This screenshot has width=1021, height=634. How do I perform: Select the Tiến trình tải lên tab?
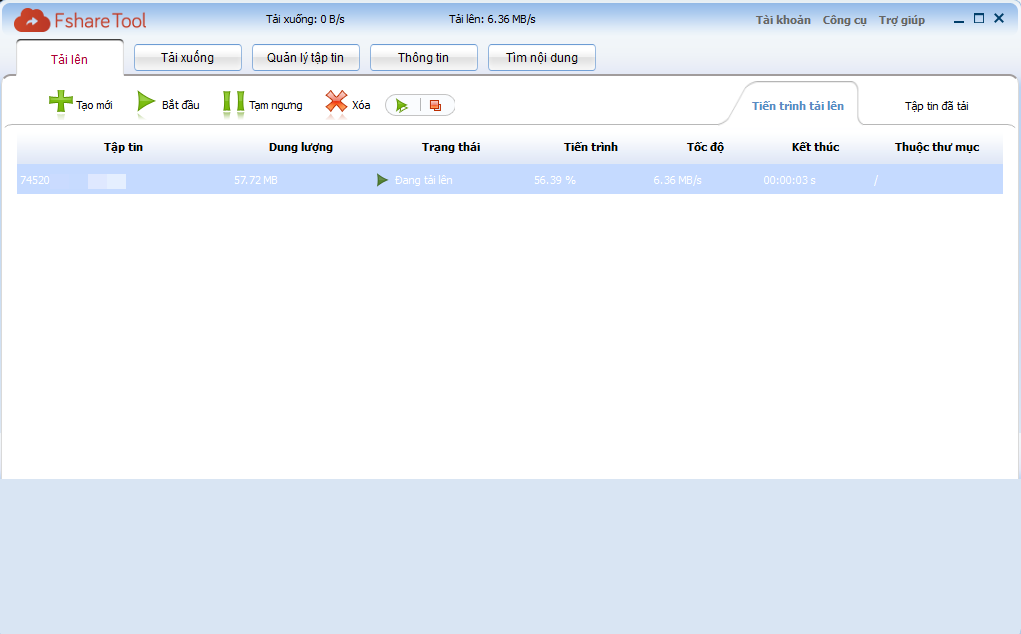tap(797, 106)
